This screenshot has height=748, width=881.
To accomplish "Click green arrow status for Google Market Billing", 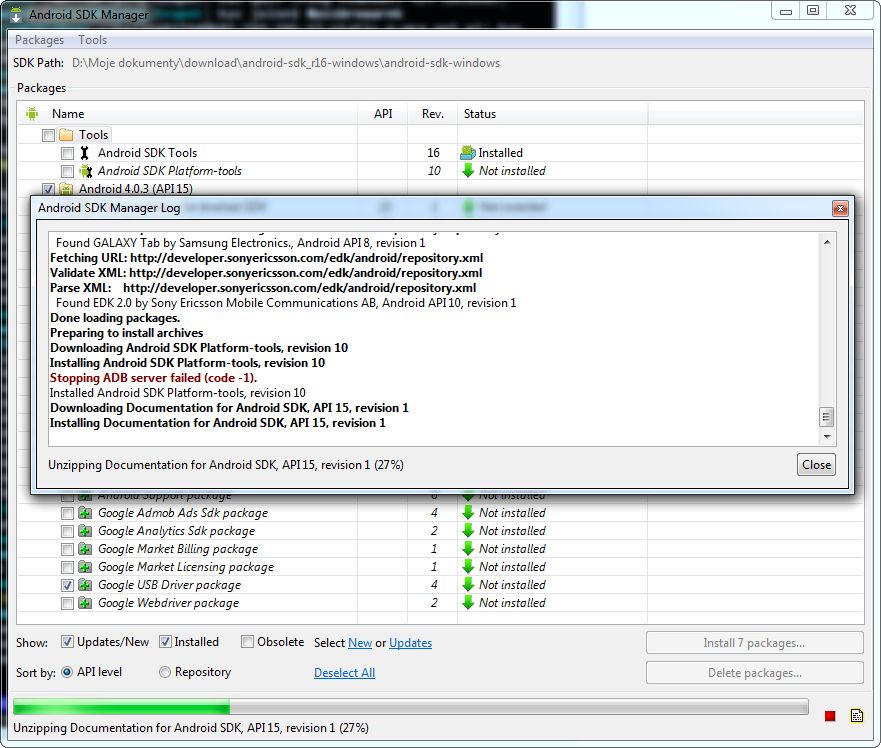I will [467, 548].
